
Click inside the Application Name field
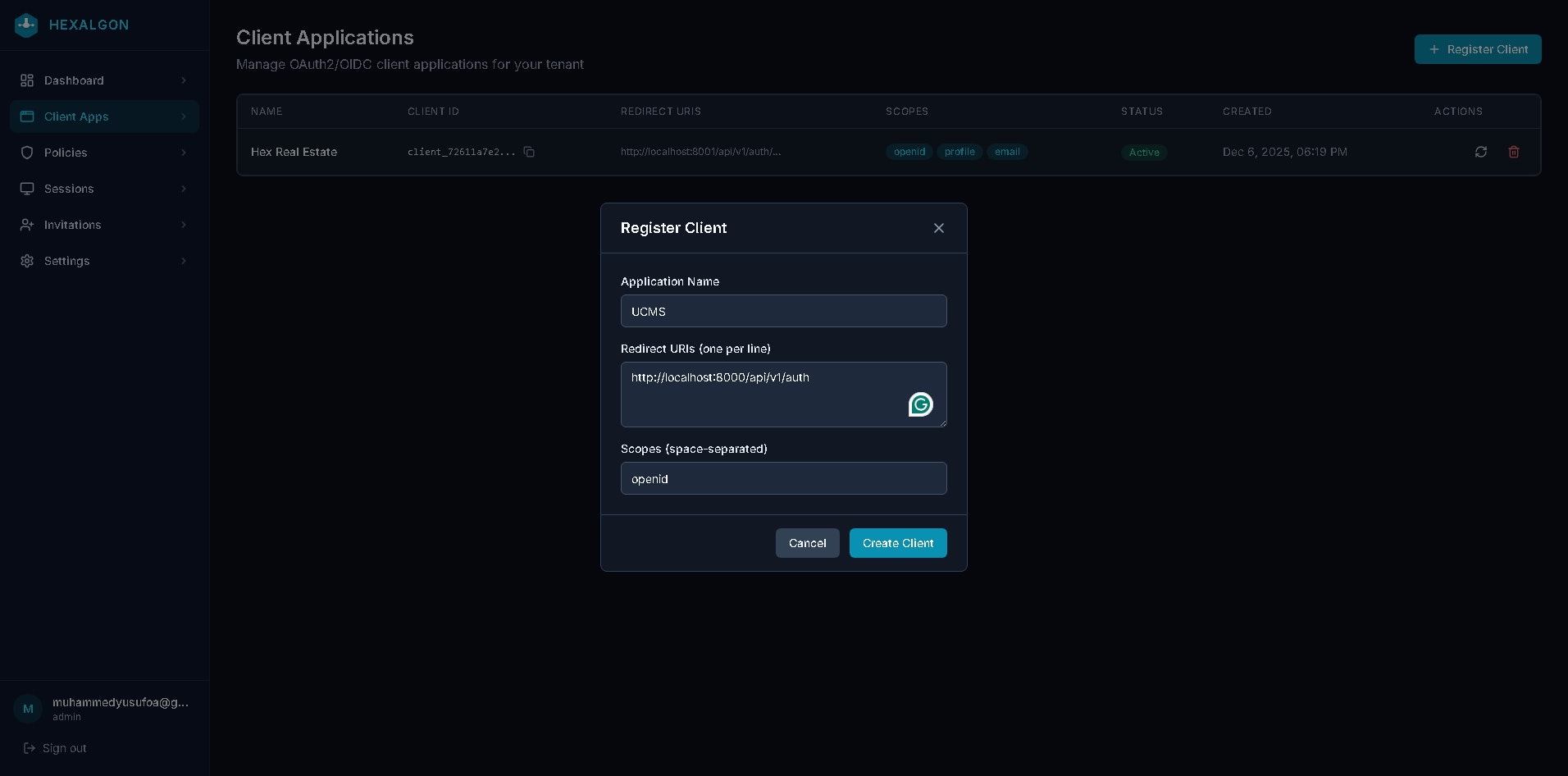pyautogui.click(x=782, y=311)
